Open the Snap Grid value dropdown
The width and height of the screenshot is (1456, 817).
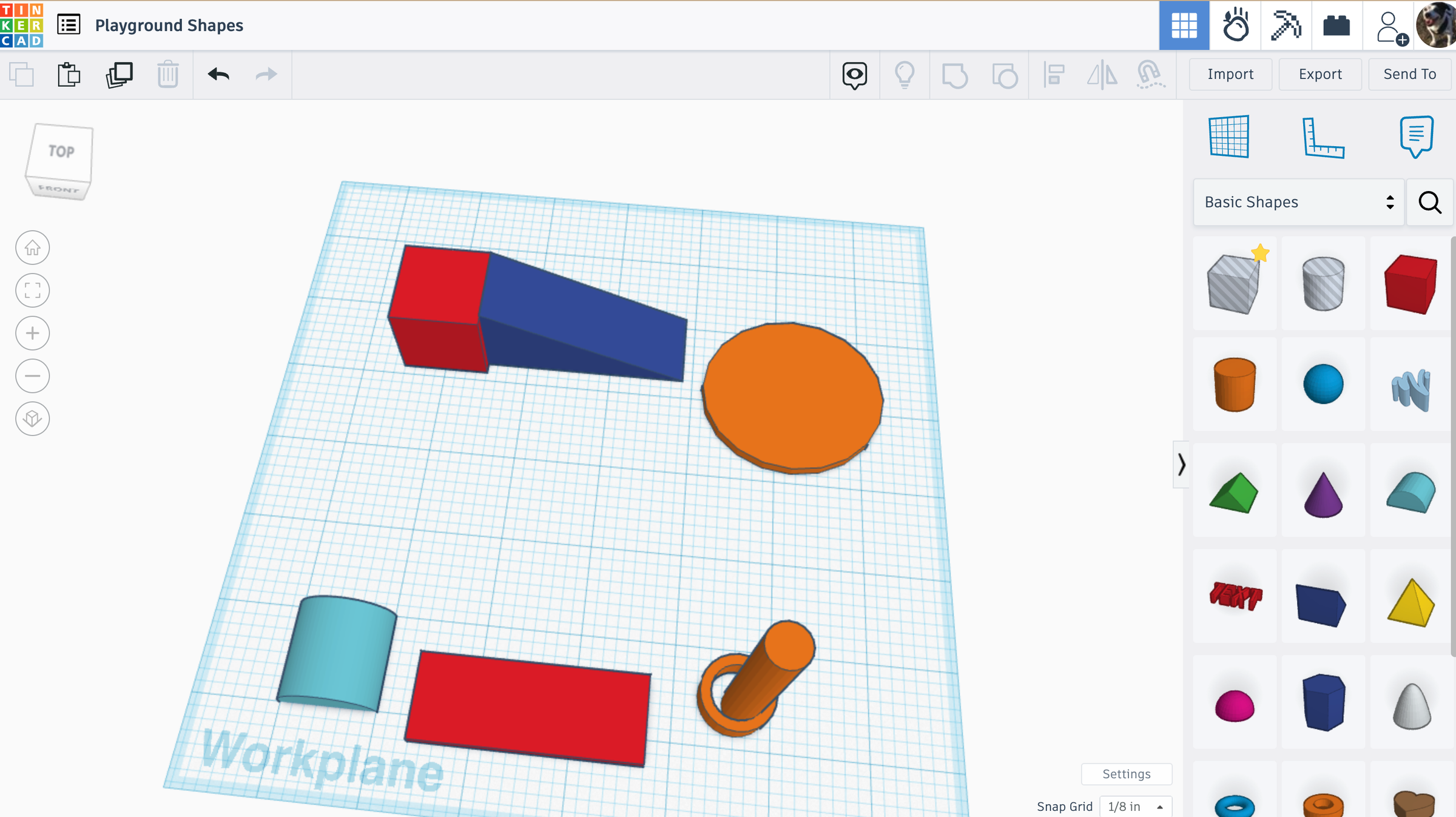1135,806
